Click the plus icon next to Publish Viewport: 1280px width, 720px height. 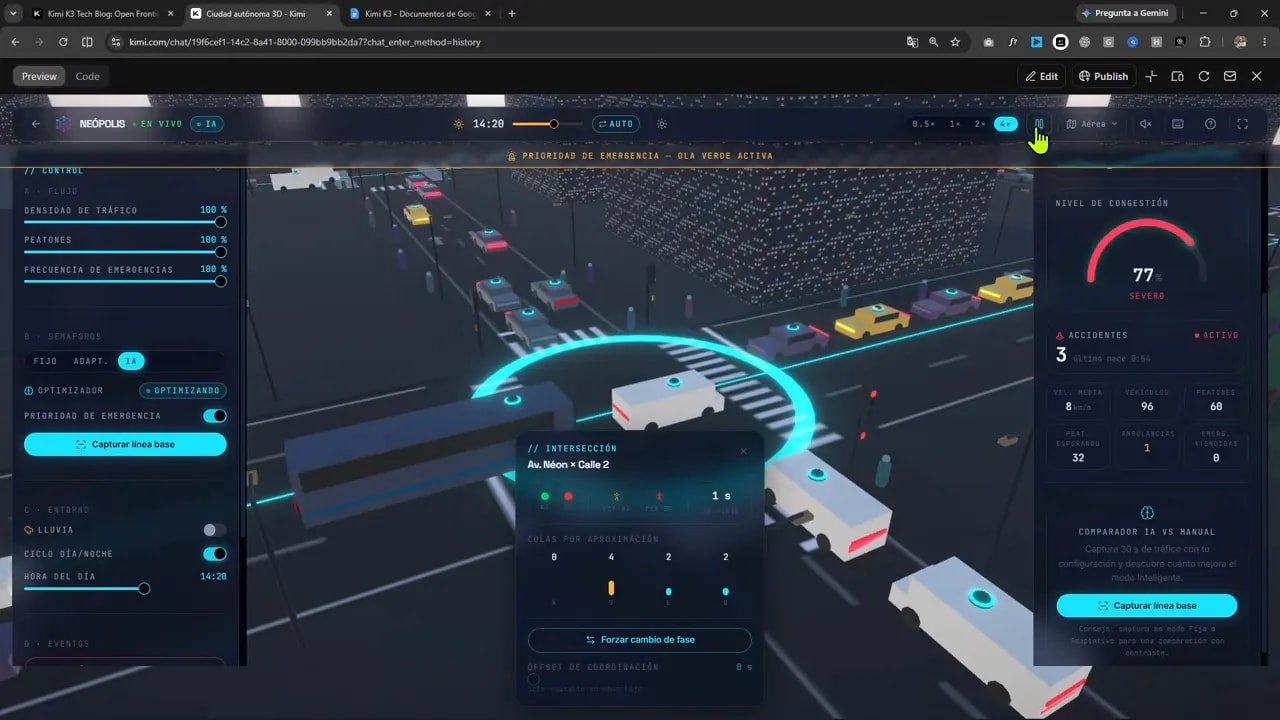[x=1151, y=76]
